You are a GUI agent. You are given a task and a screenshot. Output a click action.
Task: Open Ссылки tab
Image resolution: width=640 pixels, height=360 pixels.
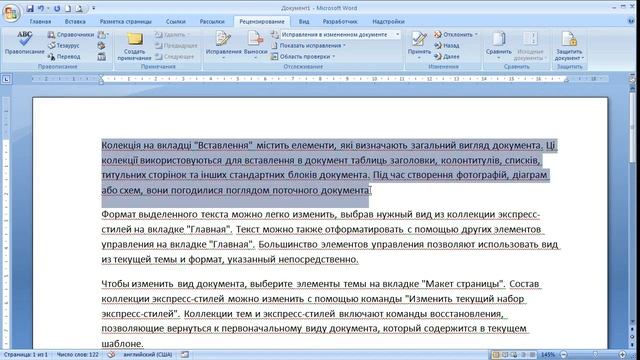[176, 22]
